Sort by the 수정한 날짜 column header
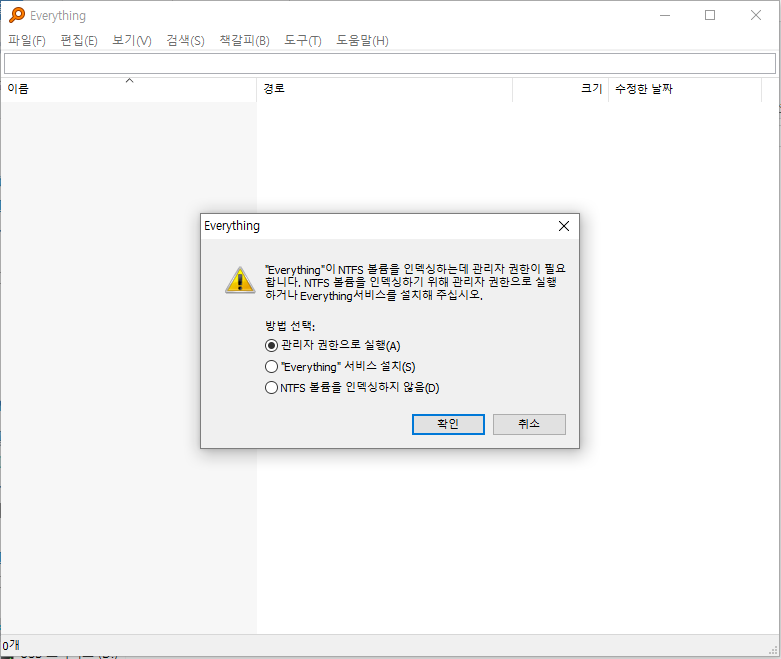 pos(685,89)
